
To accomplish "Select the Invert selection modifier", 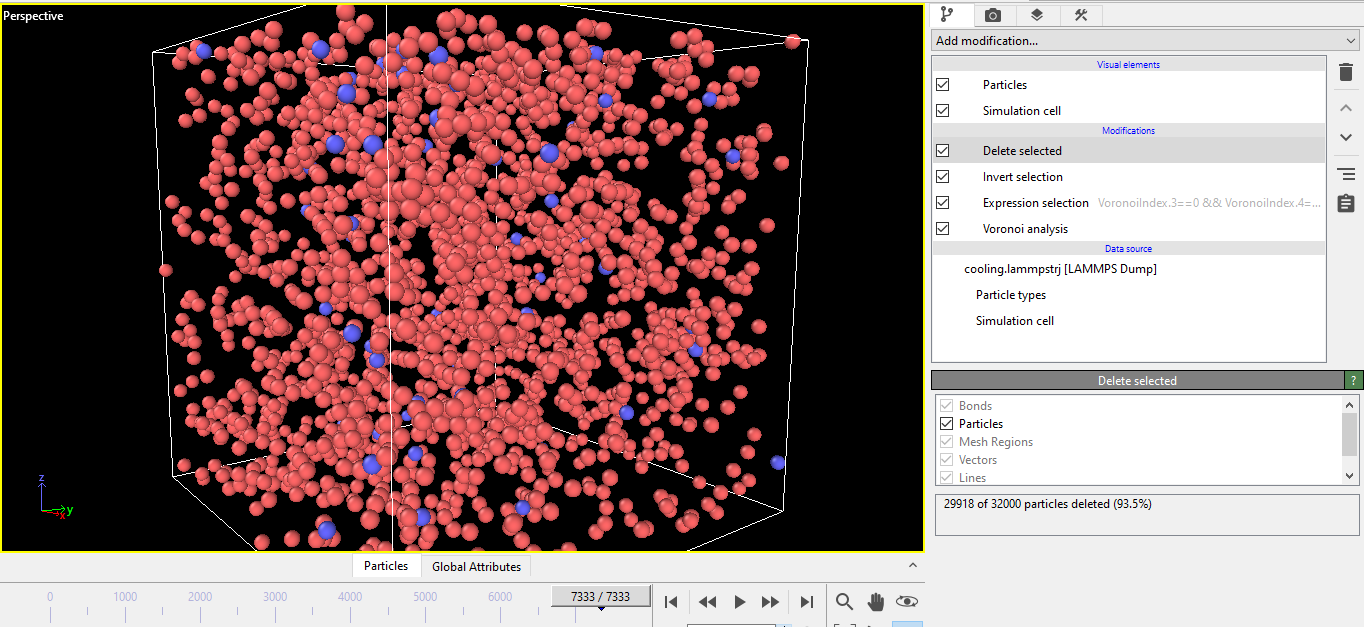I will (x=1022, y=177).
